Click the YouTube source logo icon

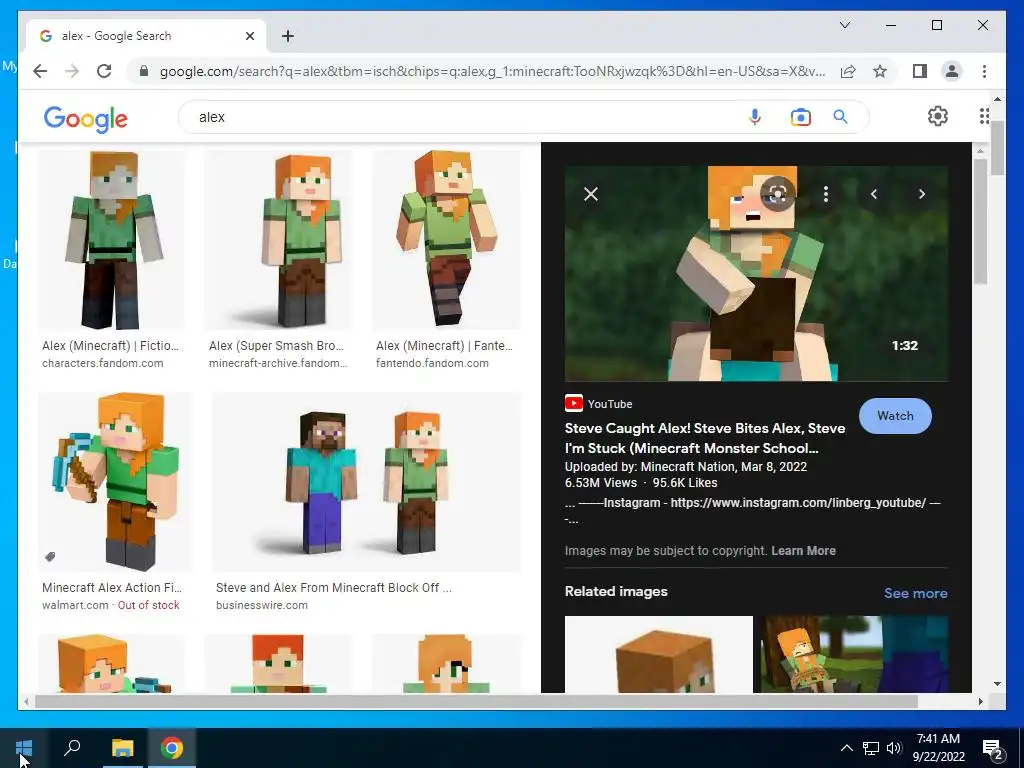573,404
